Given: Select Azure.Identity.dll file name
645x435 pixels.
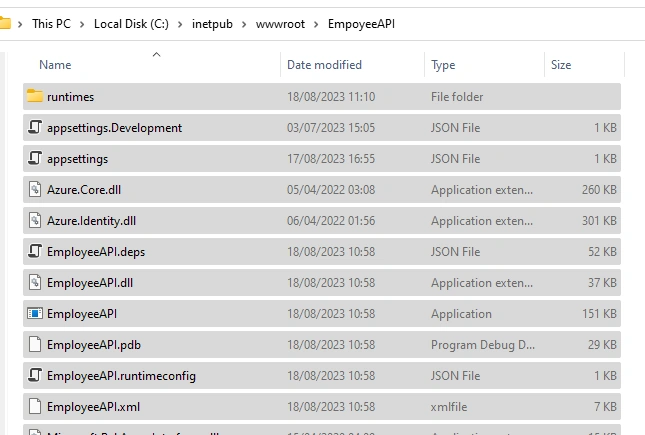Looking at the screenshot, I should [x=91, y=221].
